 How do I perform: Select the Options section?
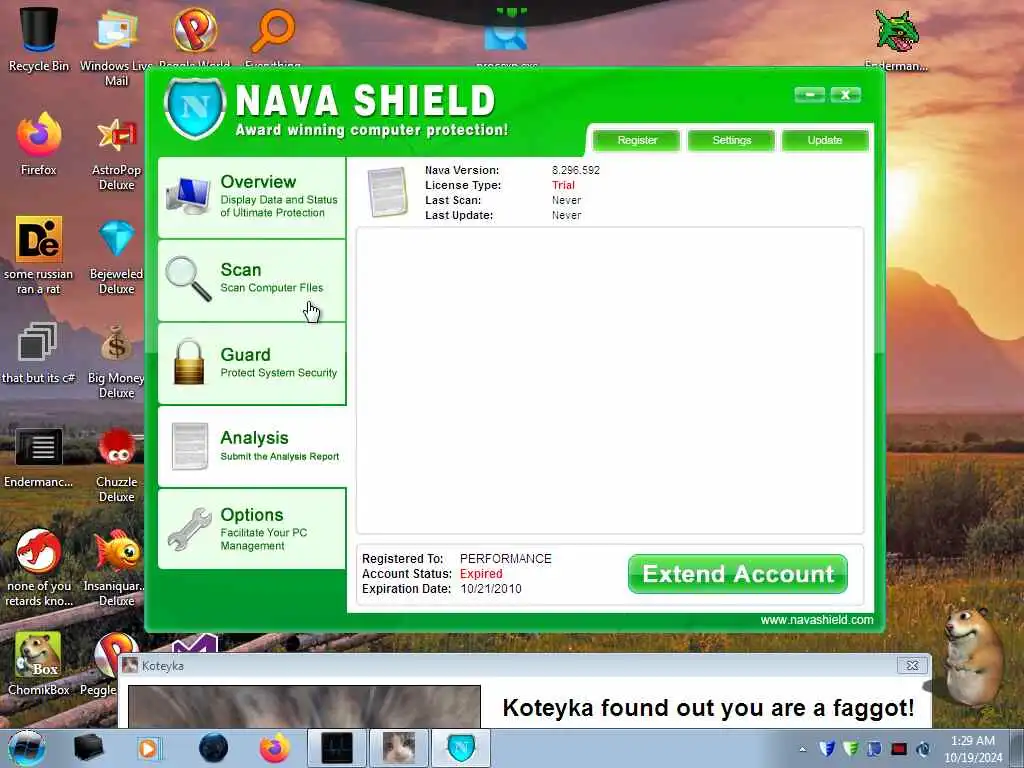tap(252, 529)
